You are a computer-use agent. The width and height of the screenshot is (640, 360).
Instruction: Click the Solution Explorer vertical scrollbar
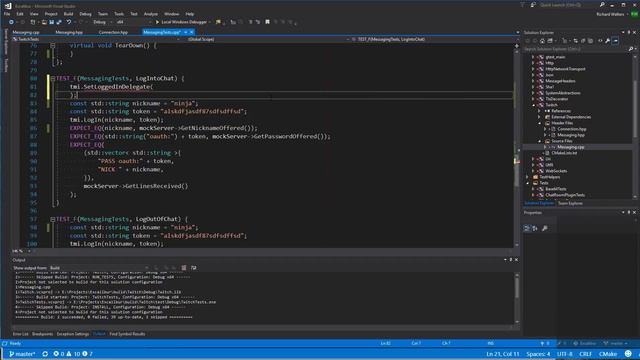pos(635,126)
